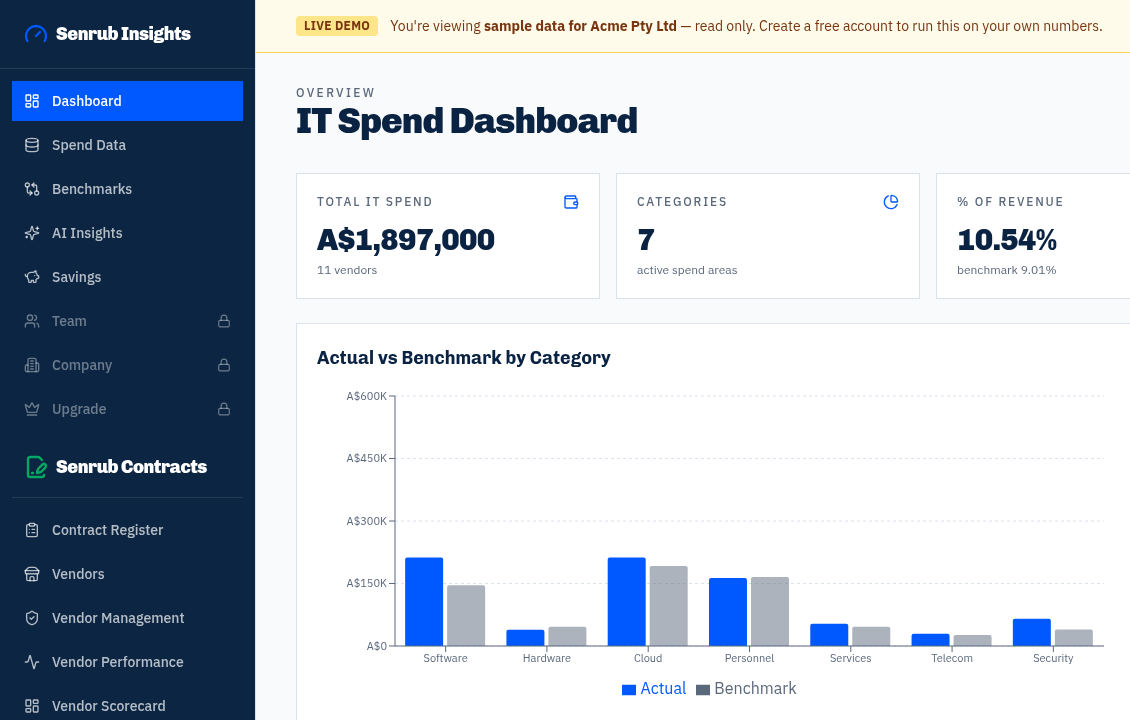Click the Senrub Insights brand title
1130x720 pixels.
[123, 34]
